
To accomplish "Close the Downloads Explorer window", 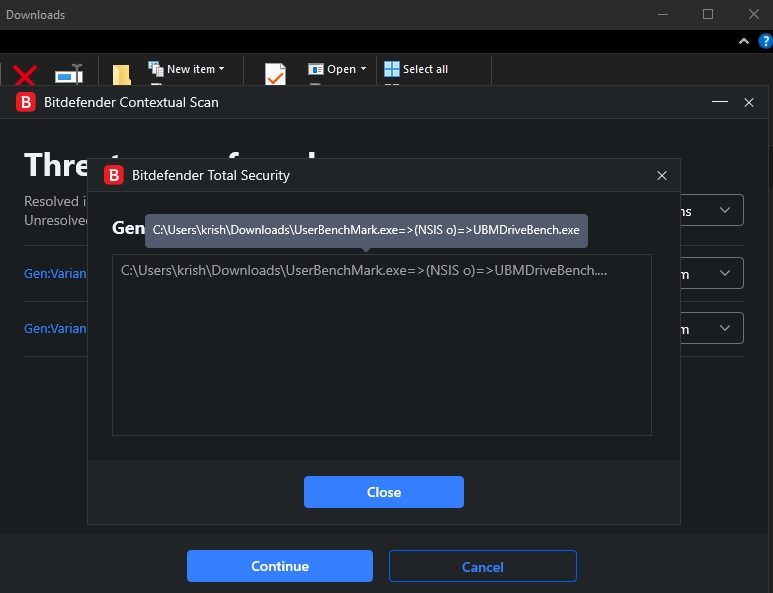I will 753,14.
